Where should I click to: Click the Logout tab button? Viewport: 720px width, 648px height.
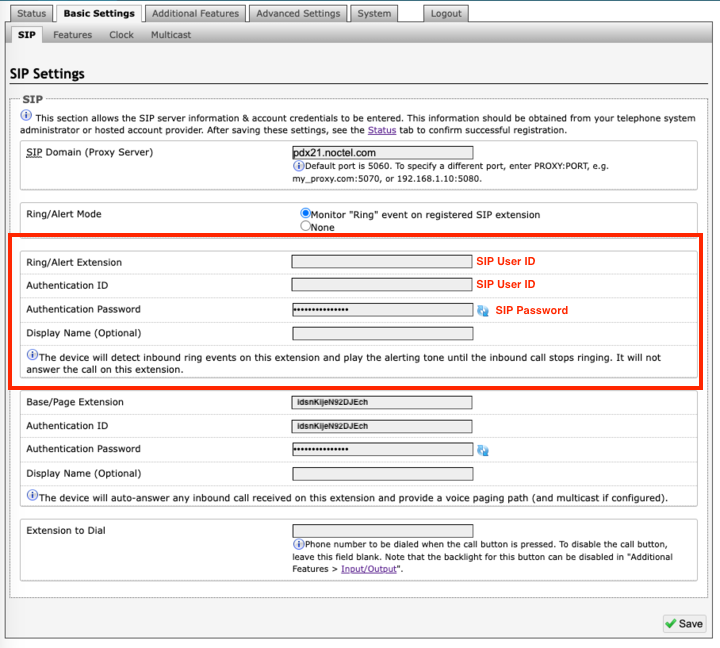pos(446,14)
